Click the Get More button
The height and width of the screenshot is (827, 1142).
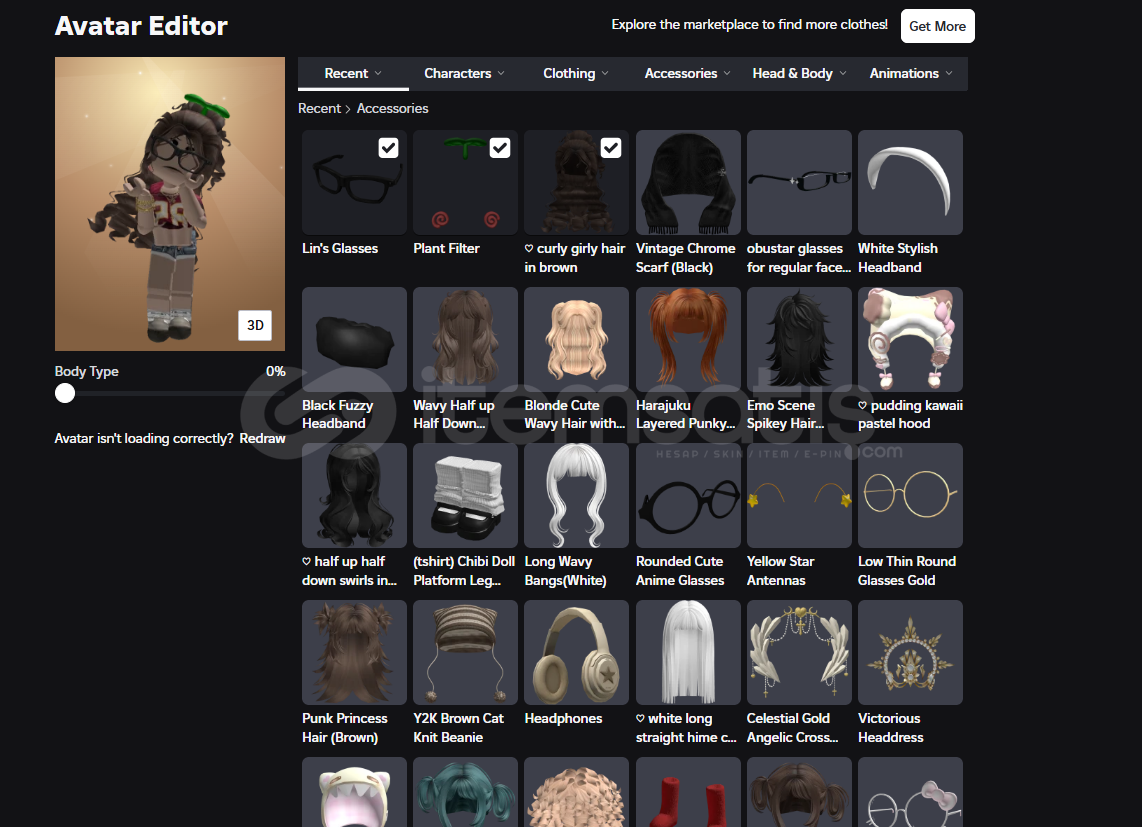(937, 26)
